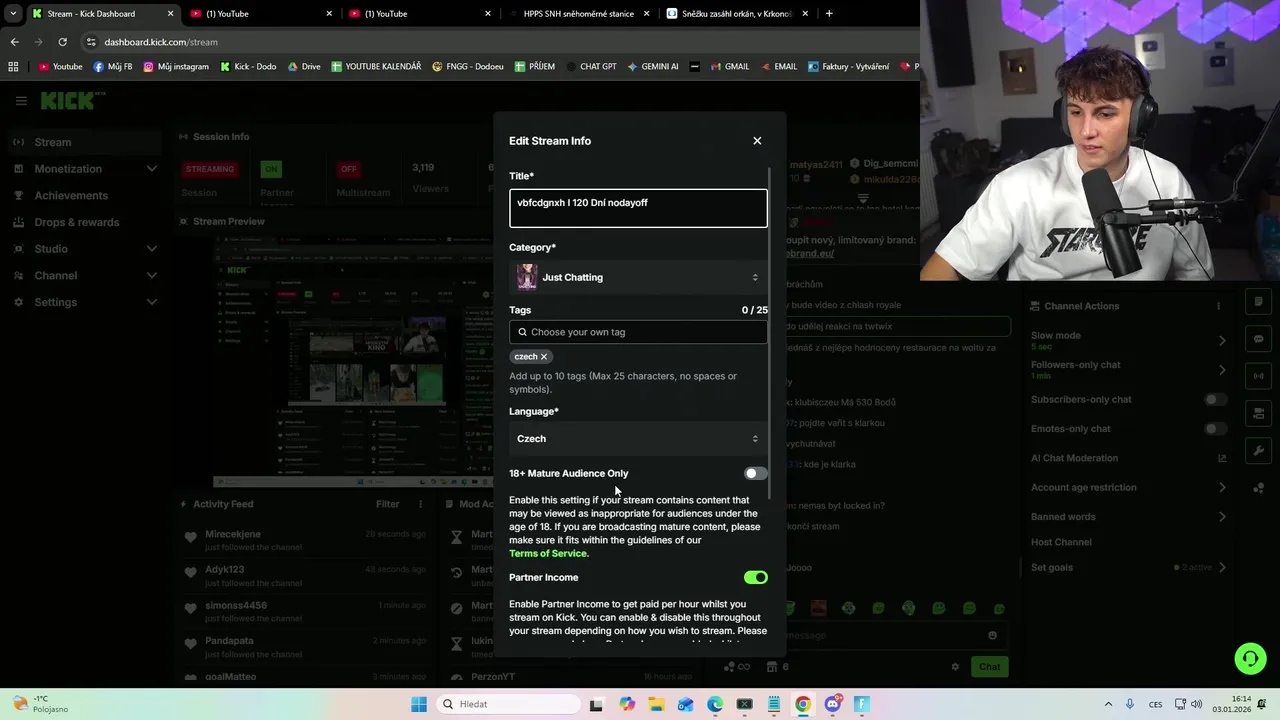Image resolution: width=1280 pixels, height=720 pixels.
Task: Enable Subscribers-only chat
Action: 1215,400
